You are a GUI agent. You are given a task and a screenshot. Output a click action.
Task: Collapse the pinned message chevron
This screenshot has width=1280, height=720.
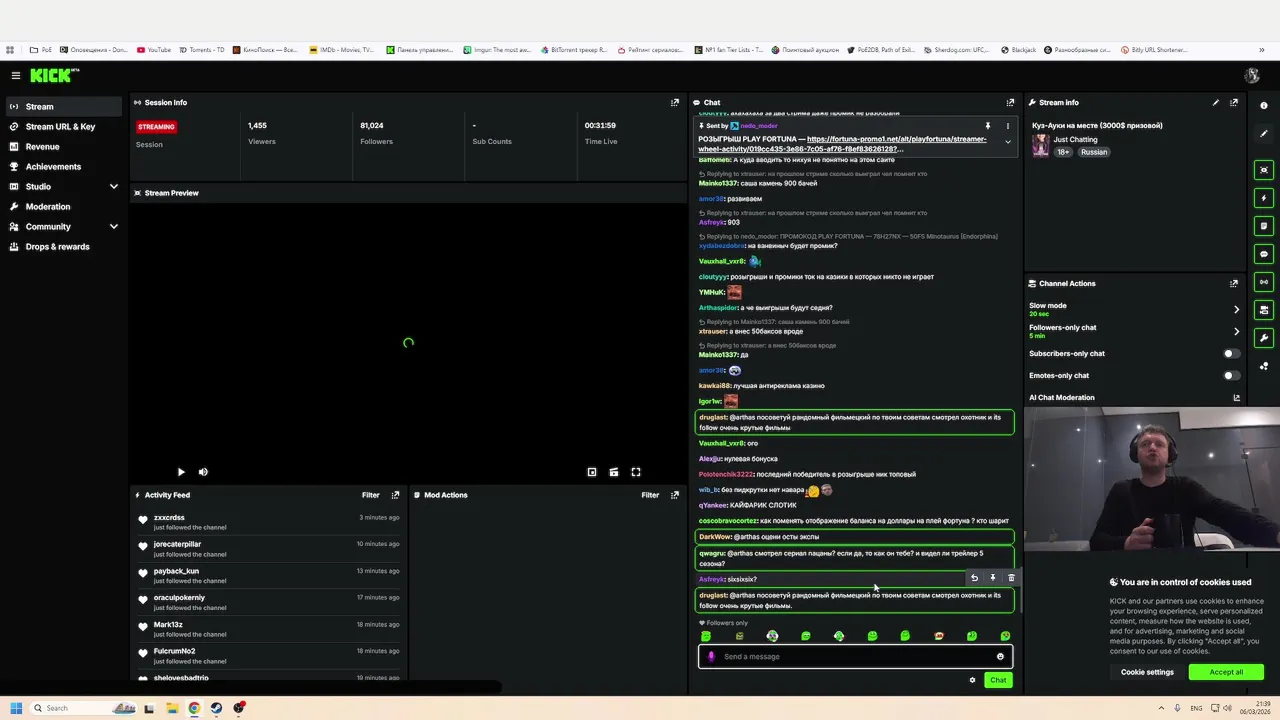click(1007, 142)
